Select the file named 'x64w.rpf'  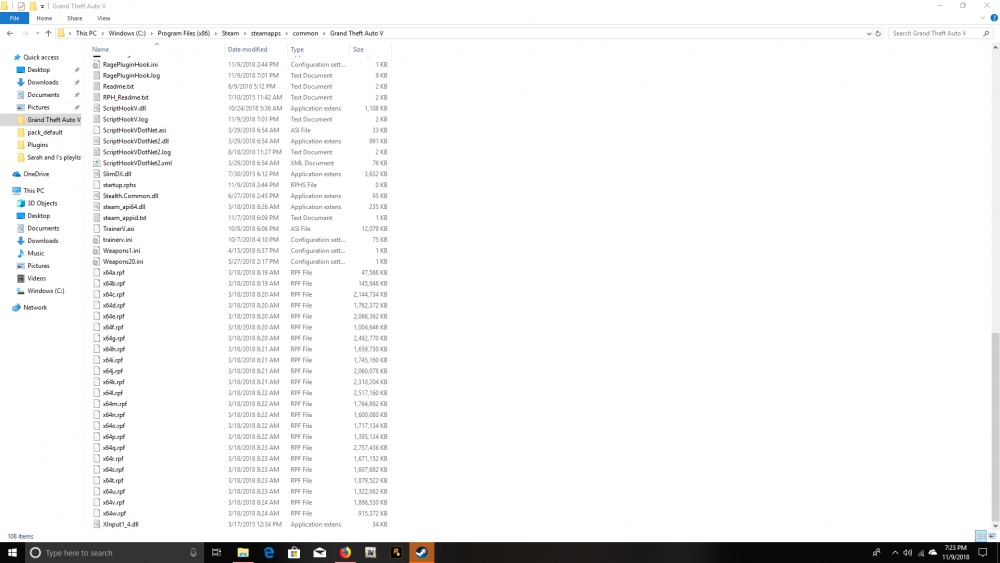coord(114,513)
